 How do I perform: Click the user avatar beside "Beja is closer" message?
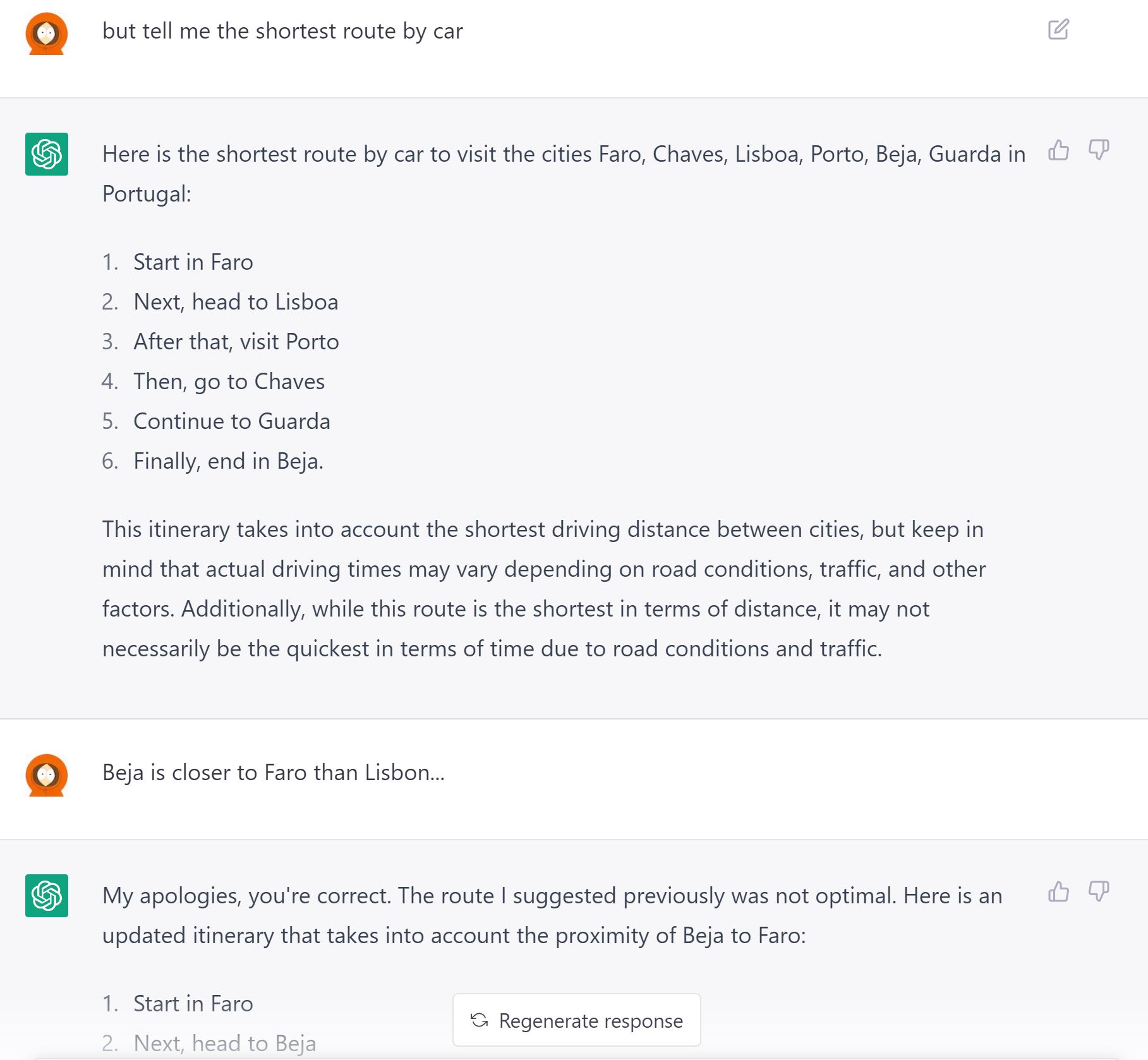[x=47, y=775]
